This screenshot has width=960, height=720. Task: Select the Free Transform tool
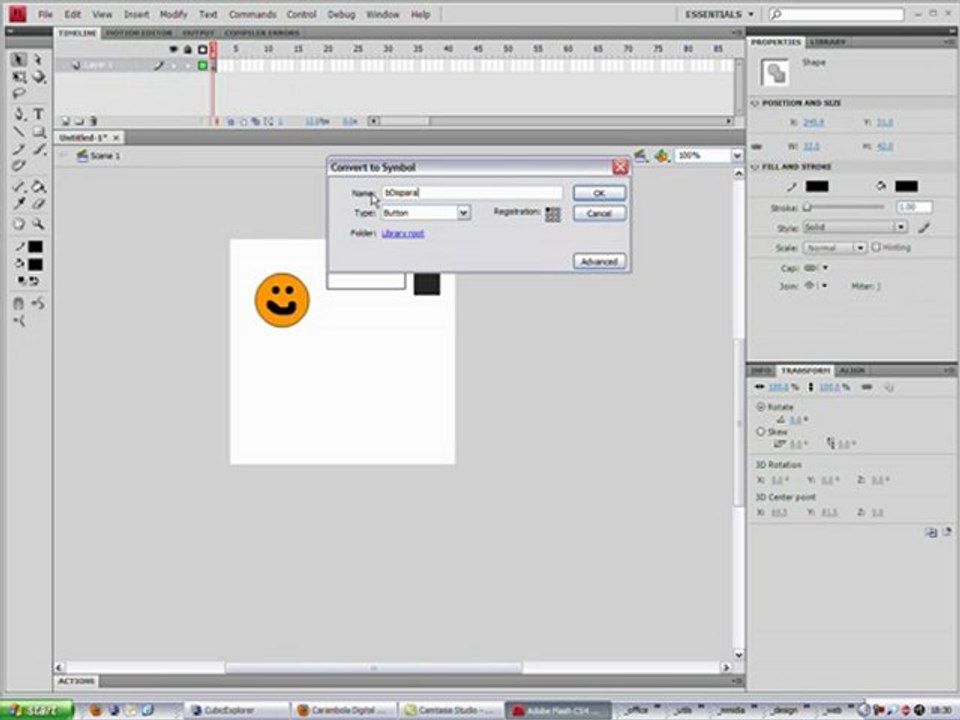point(19,77)
